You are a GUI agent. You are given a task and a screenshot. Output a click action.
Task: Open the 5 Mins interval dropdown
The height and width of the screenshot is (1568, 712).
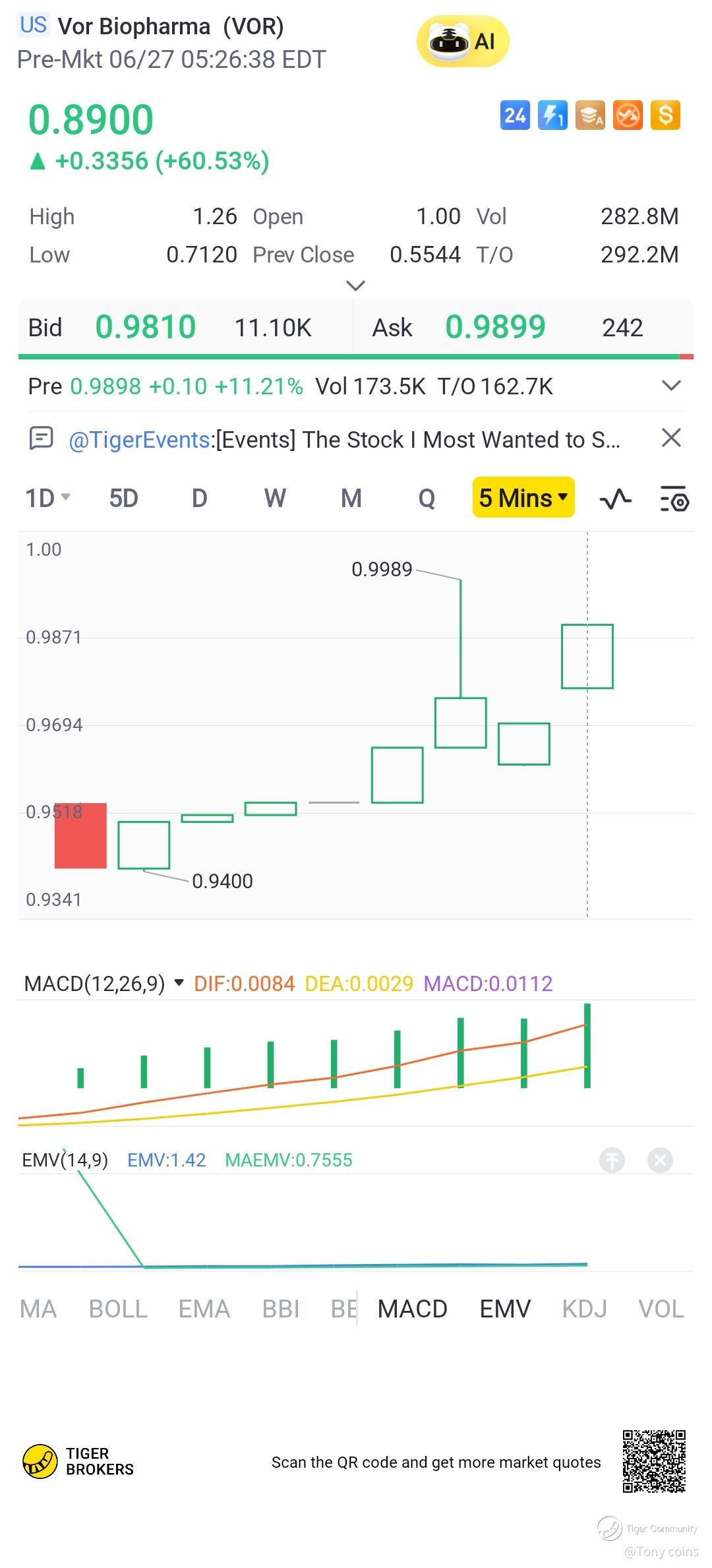(523, 498)
